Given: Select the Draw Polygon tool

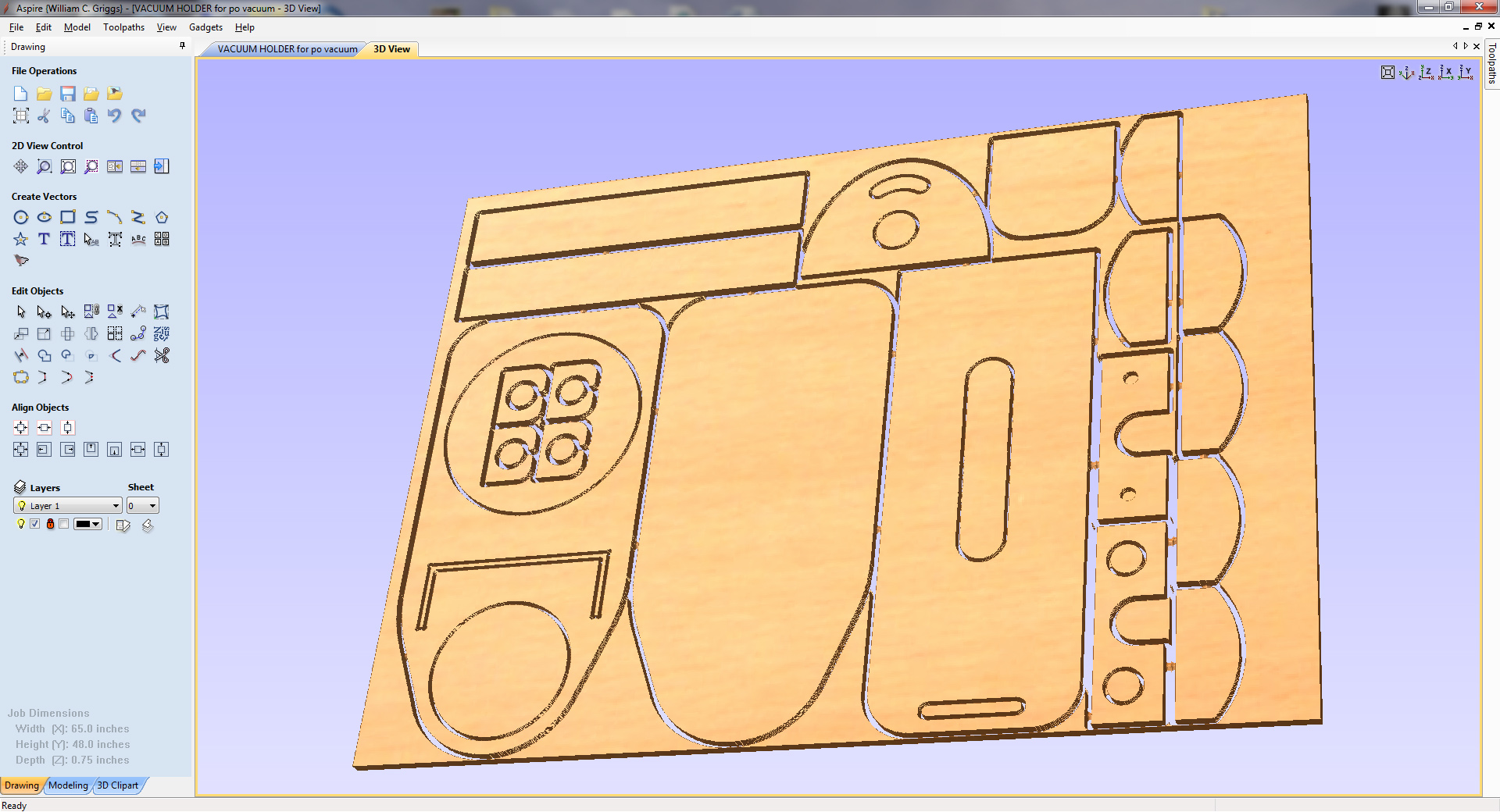Looking at the screenshot, I should coord(162,217).
